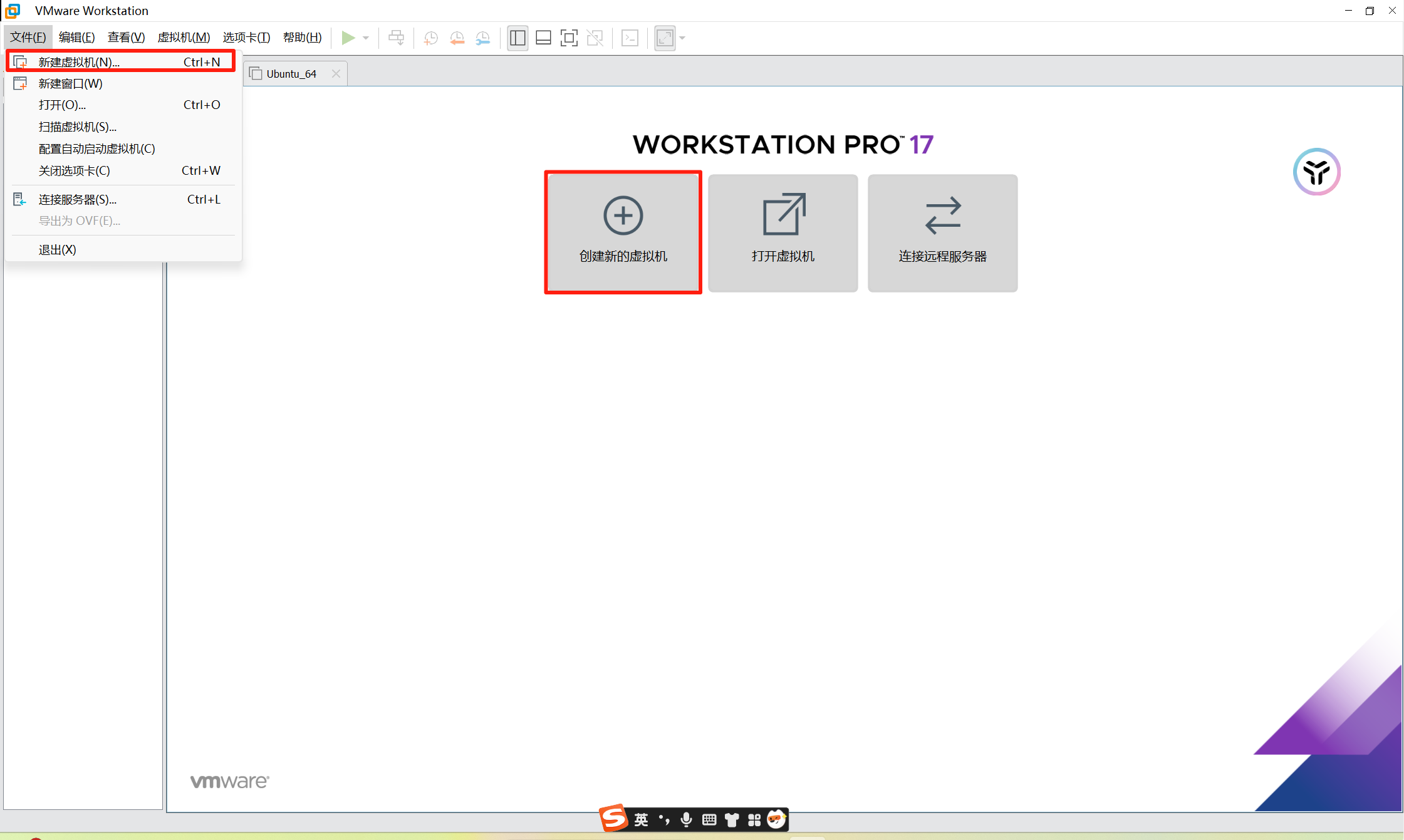
Task: Click the green power on play icon
Action: (x=348, y=38)
